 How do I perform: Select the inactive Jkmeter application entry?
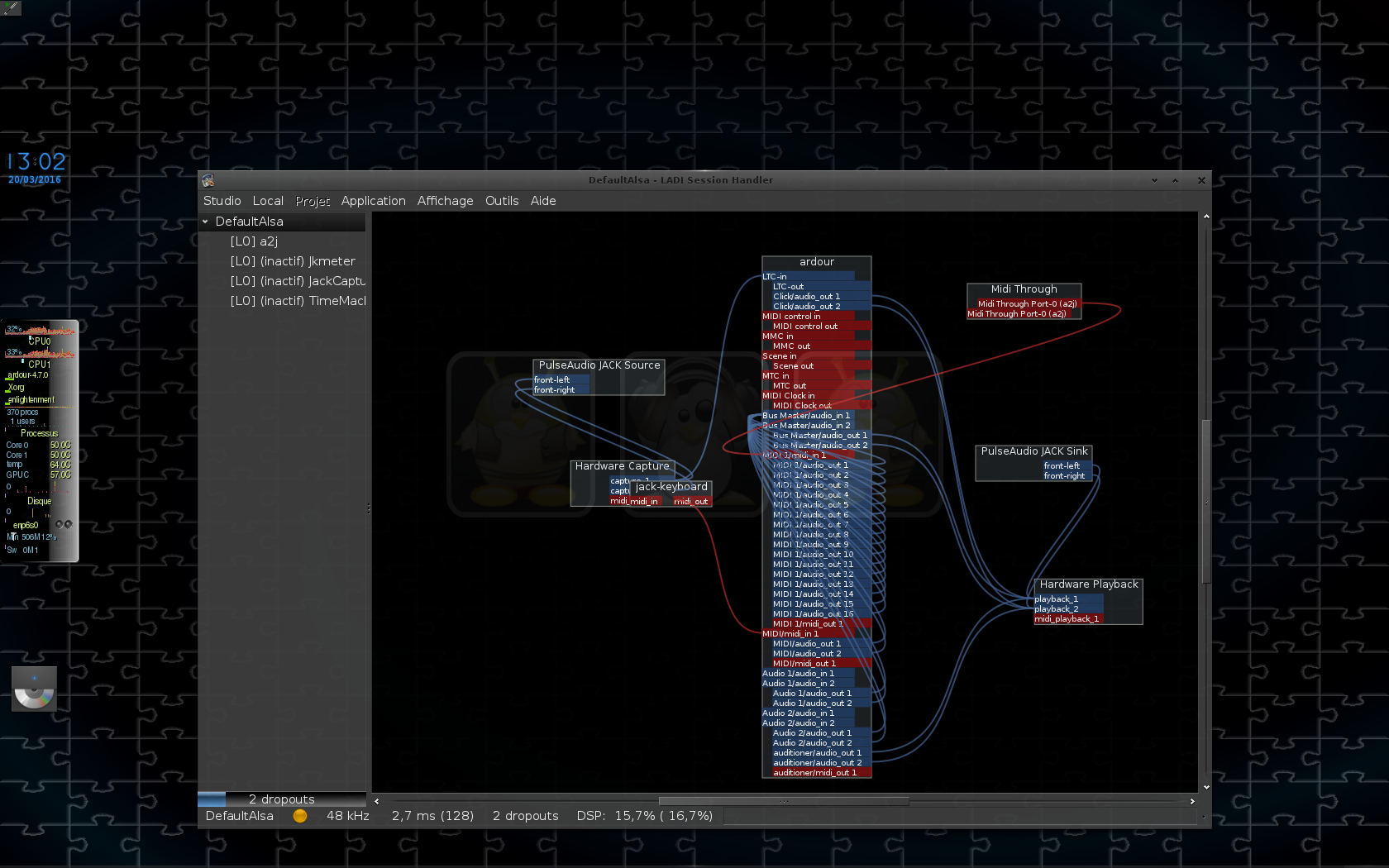(293, 261)
